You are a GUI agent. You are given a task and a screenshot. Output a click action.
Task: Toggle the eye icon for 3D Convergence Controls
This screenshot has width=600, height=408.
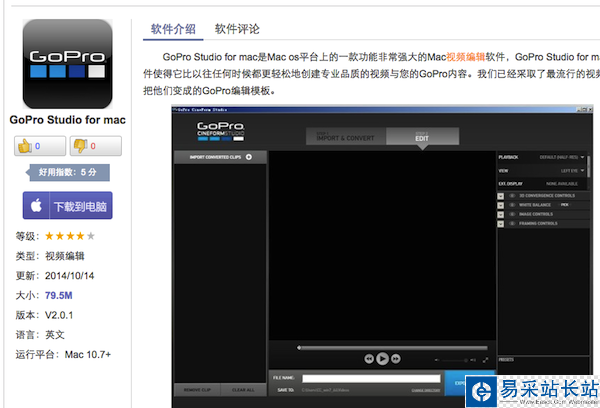coord(512,196)
